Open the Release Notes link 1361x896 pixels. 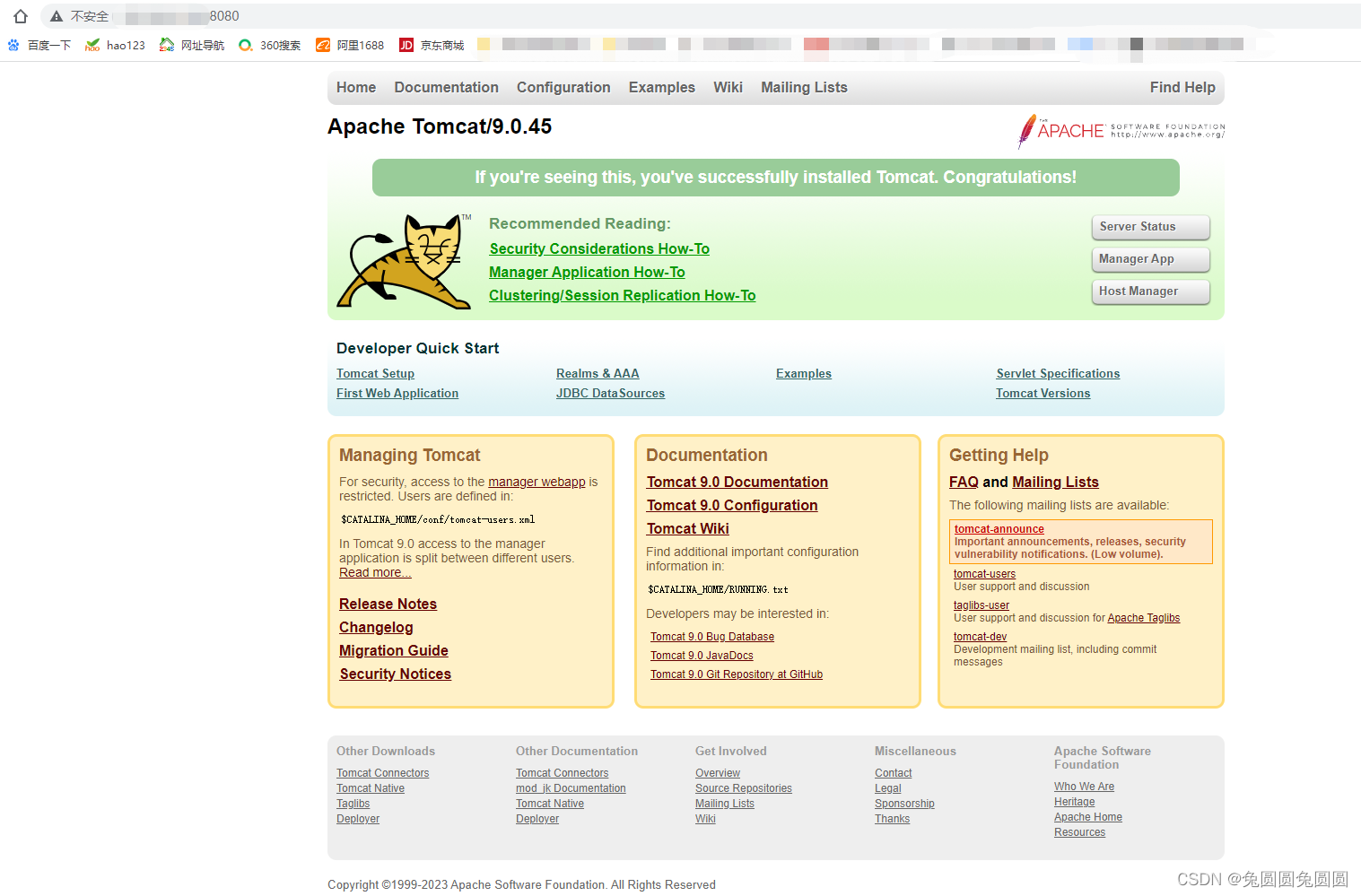click(x=388, y=604)
